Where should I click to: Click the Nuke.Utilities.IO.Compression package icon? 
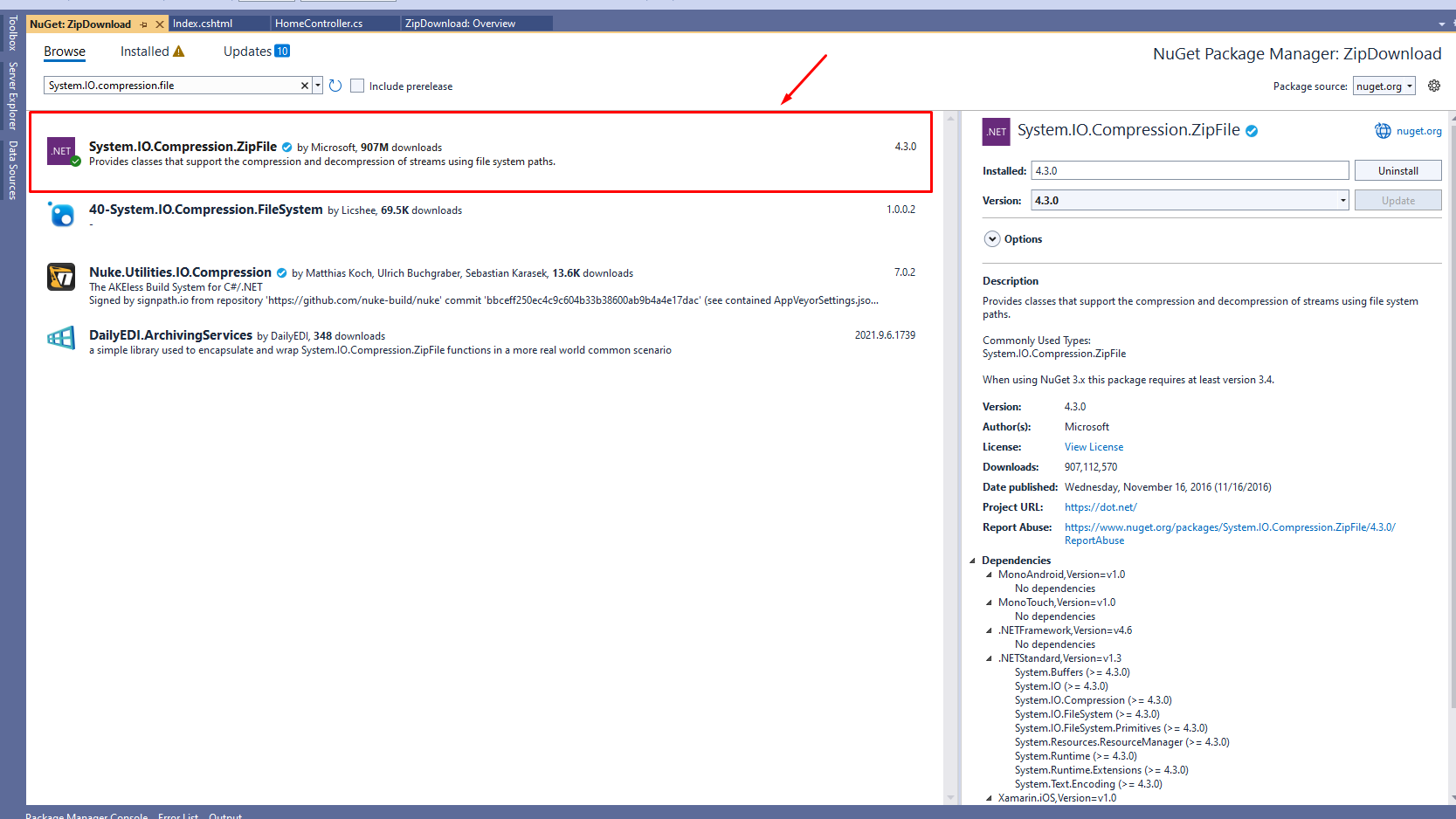[x=61, y=277]
